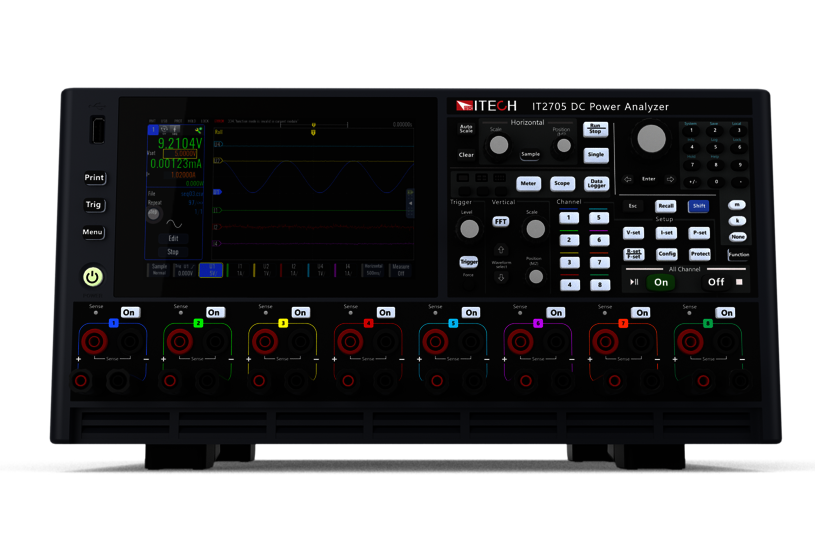Tap the Edit button on the display
The width and height of the screenshot is (815, 542).
173,239
